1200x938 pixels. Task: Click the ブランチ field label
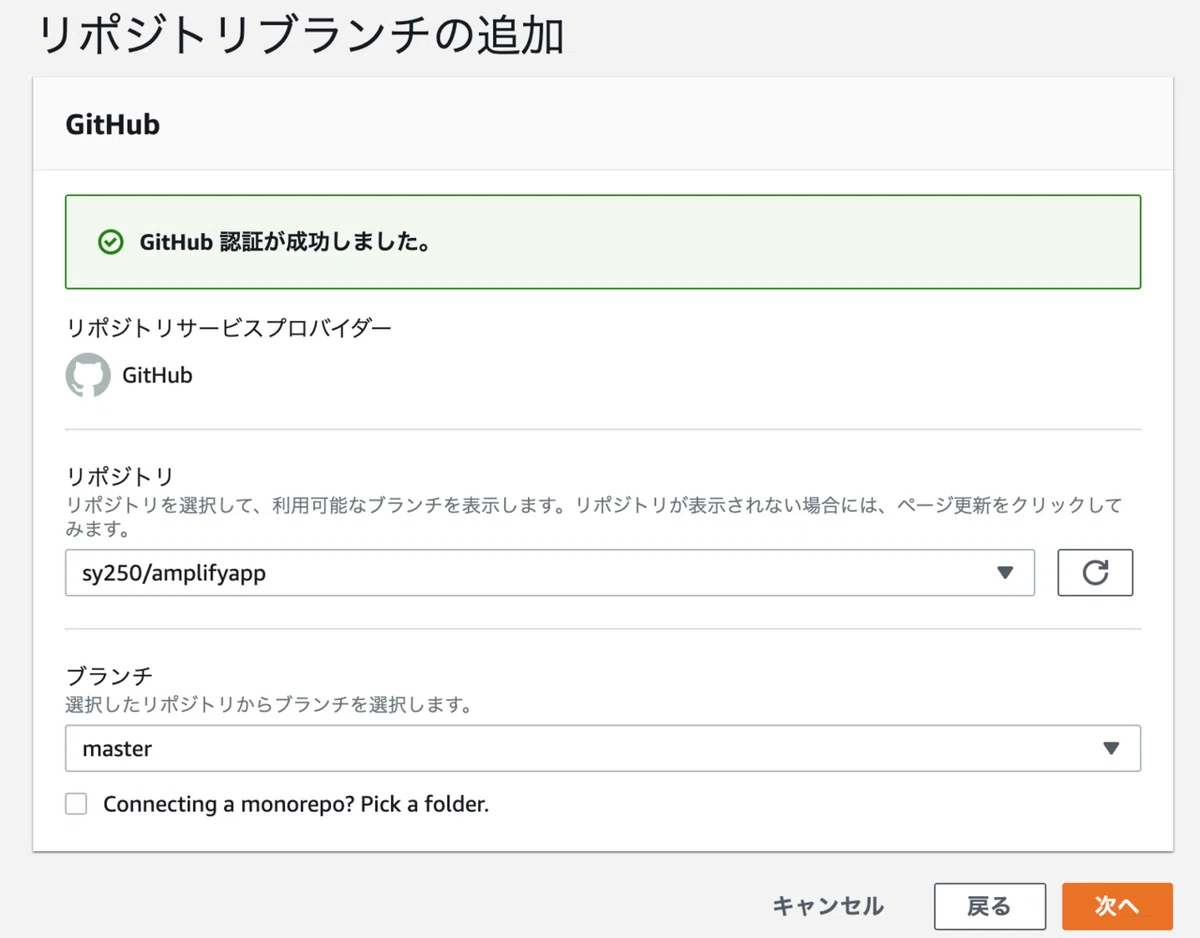tap(109, 676)
